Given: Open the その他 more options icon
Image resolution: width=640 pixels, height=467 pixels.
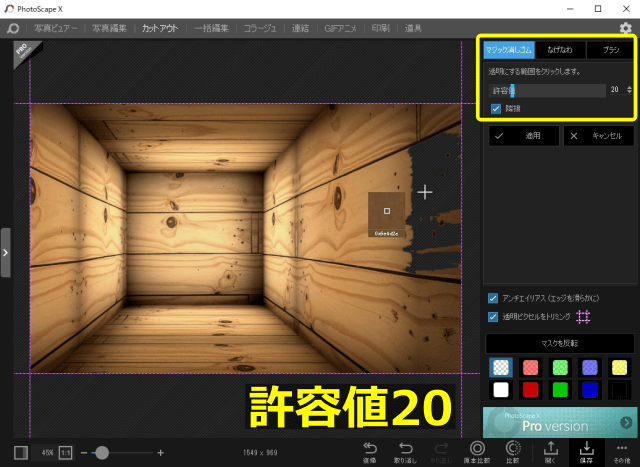Looking at the screenshot, I should click(622, 452).
